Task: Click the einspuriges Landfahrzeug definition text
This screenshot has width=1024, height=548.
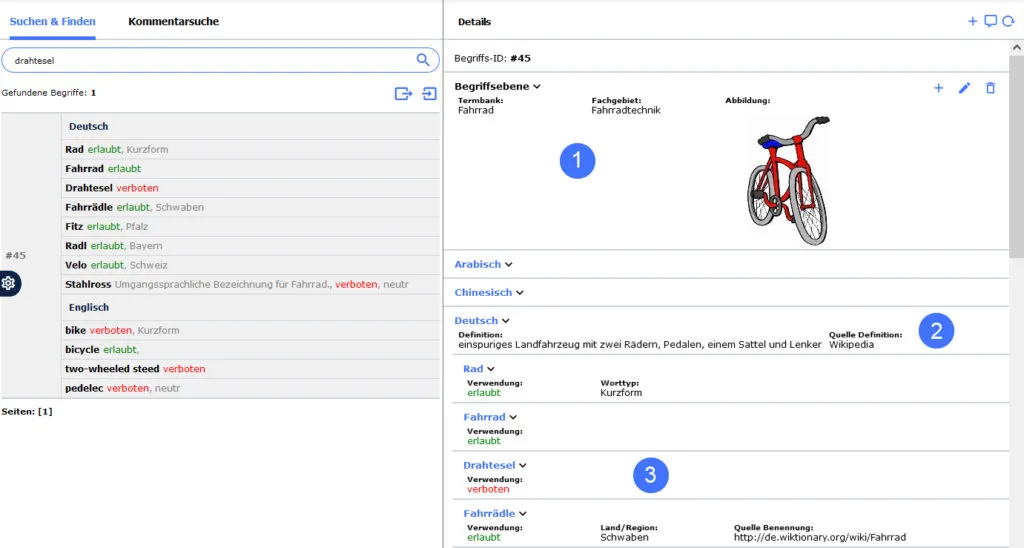Action: coord(639,344)
